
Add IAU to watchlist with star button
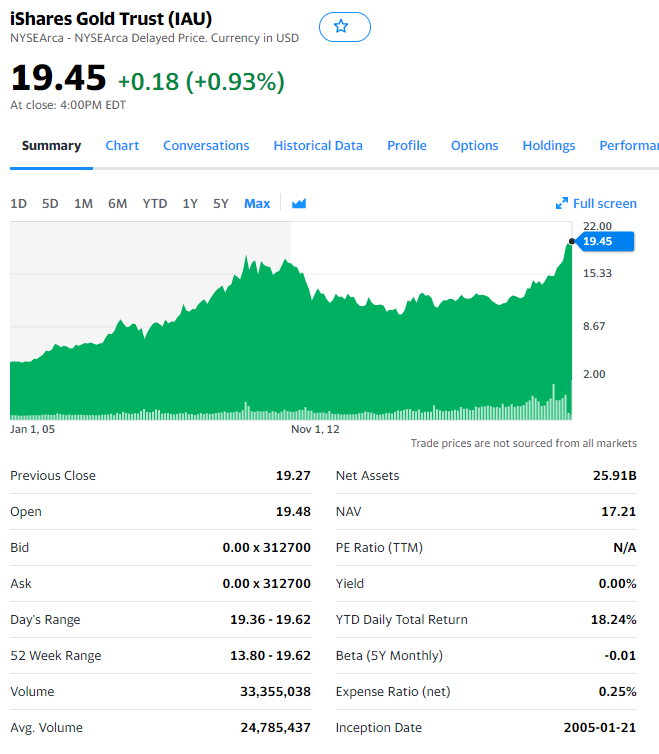(x=344, y=27)
